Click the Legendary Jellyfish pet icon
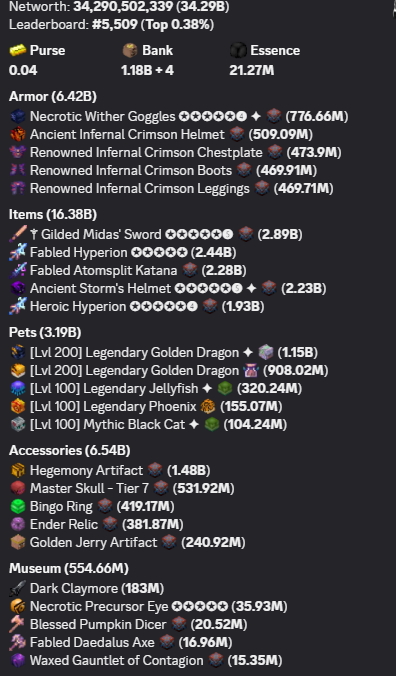396x676 pixels. [18, 388]
